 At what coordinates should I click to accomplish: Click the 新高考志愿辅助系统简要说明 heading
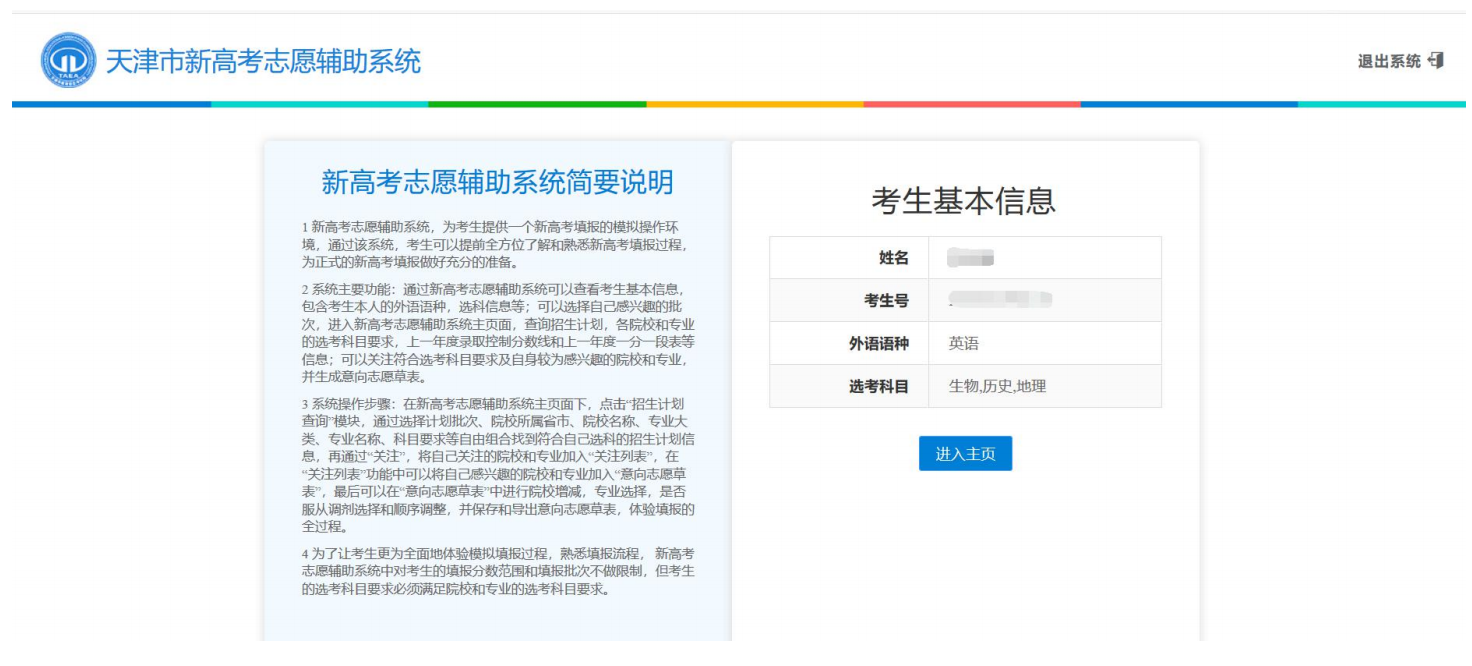497,182
